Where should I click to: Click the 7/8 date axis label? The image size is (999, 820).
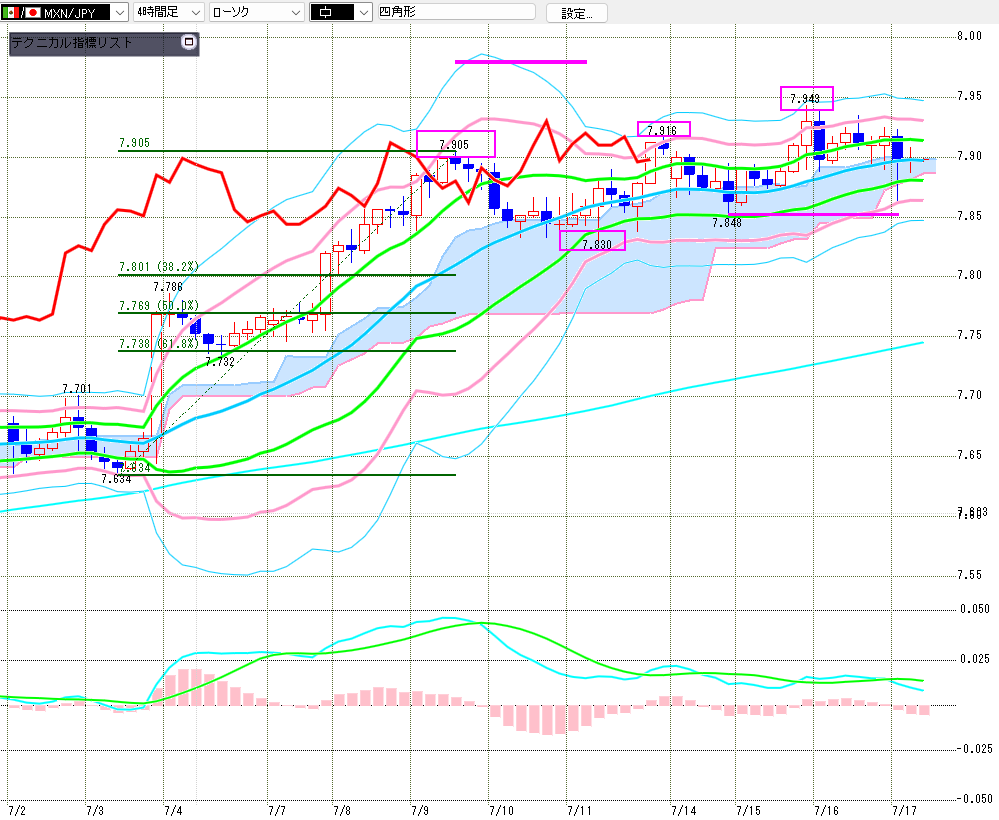tap(341, 811)
